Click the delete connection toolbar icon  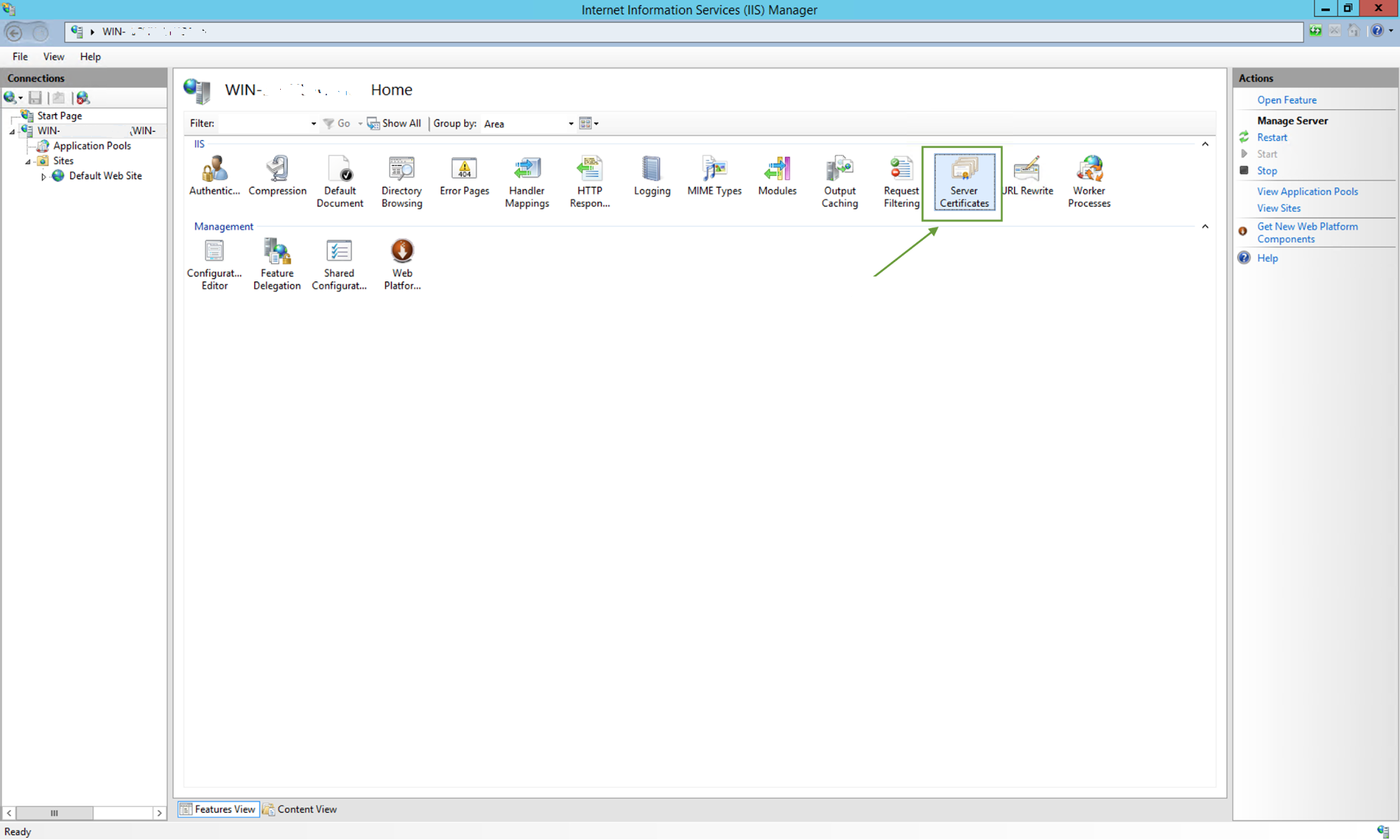coord(83,98)
